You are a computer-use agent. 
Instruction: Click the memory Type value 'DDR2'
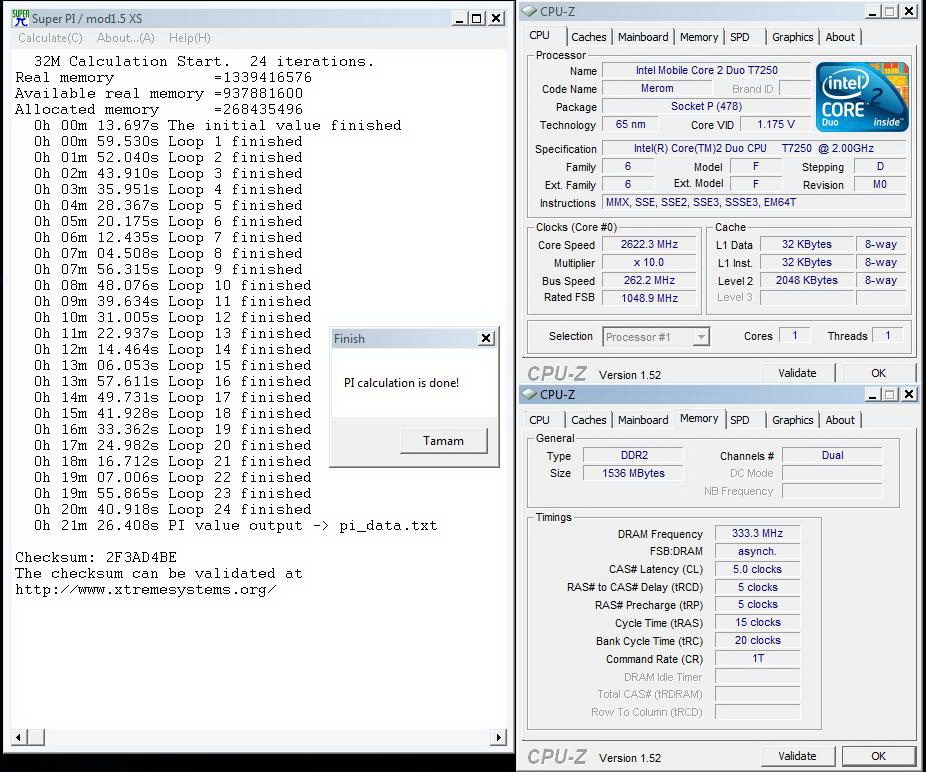634,455
